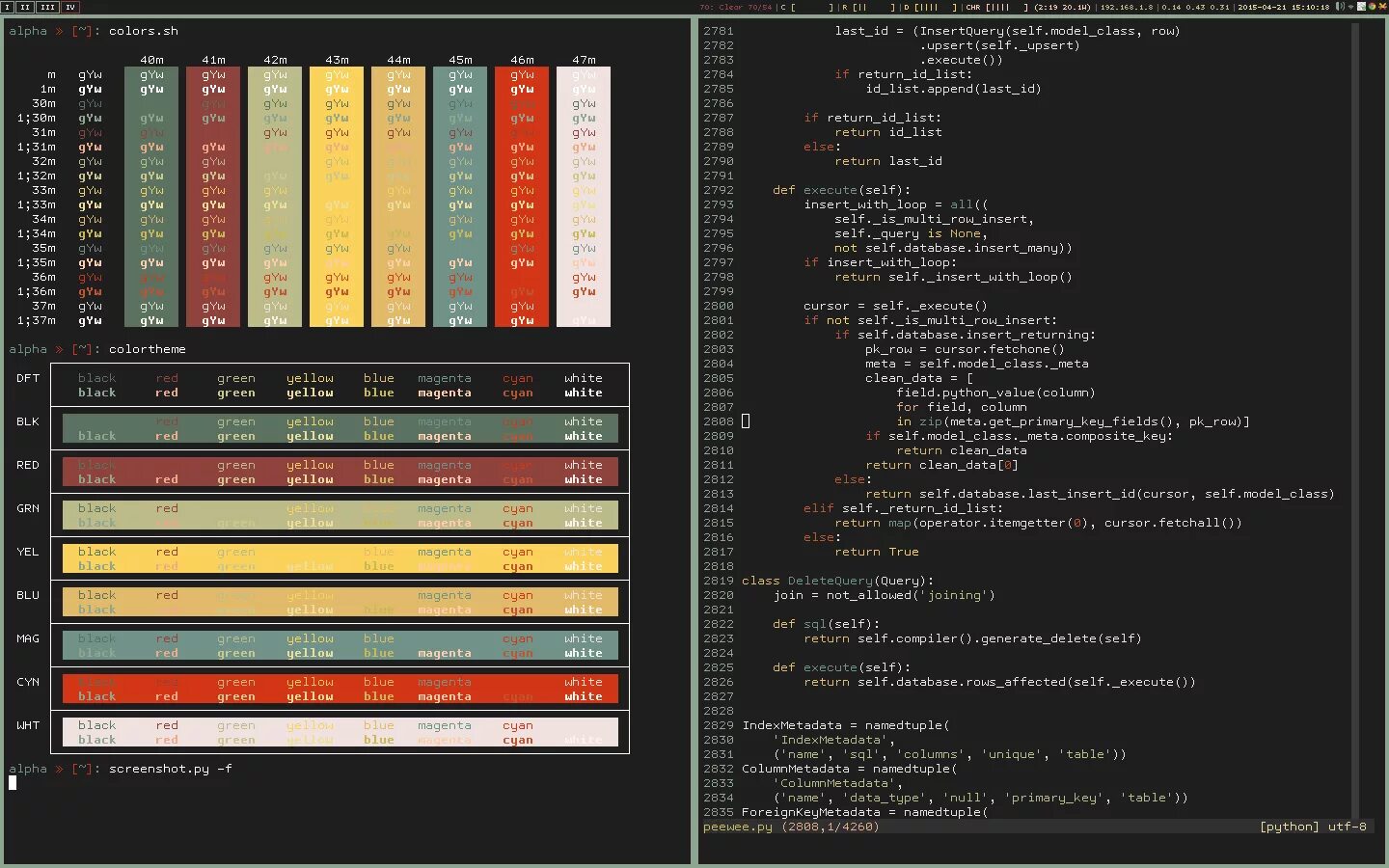This screenshot has height=868, width=1389.
Task: Click the CYN row label in colortheme
Action: click(28, 682)
